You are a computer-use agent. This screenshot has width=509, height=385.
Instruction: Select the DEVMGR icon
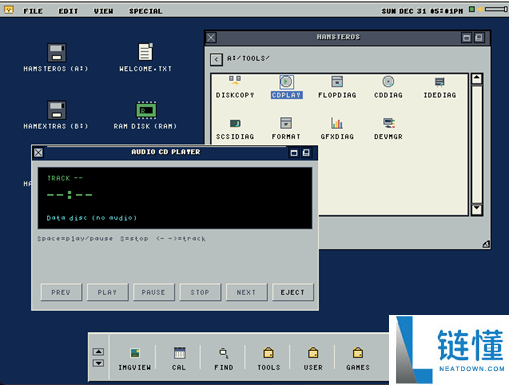pyautogui.click(x=389, y=123)
